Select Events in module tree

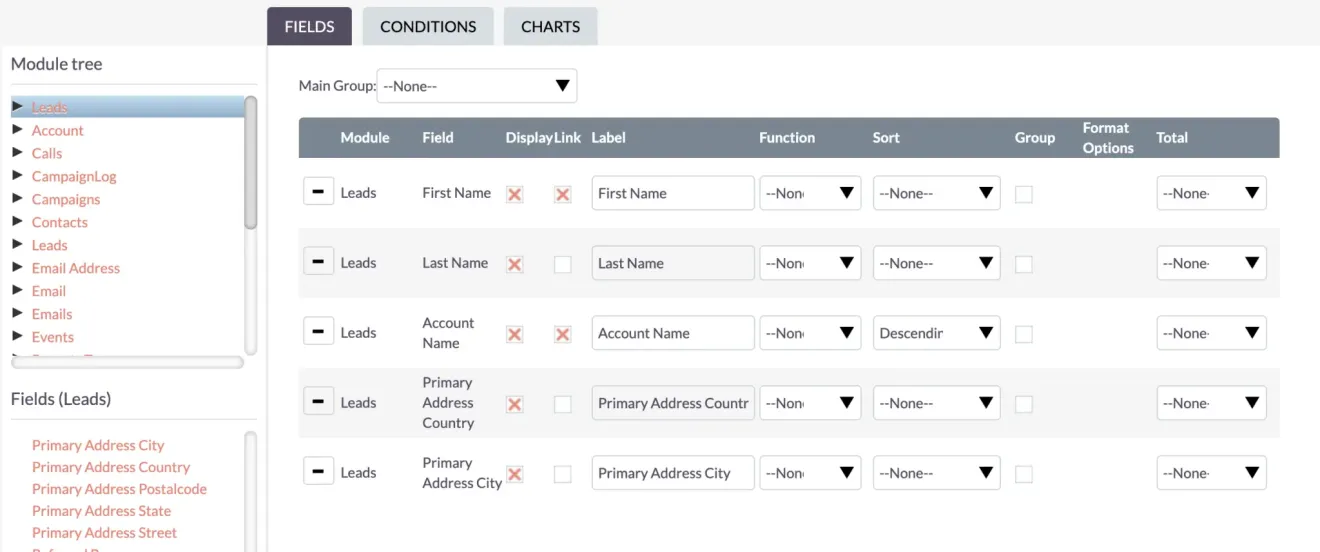pos(53,337)
